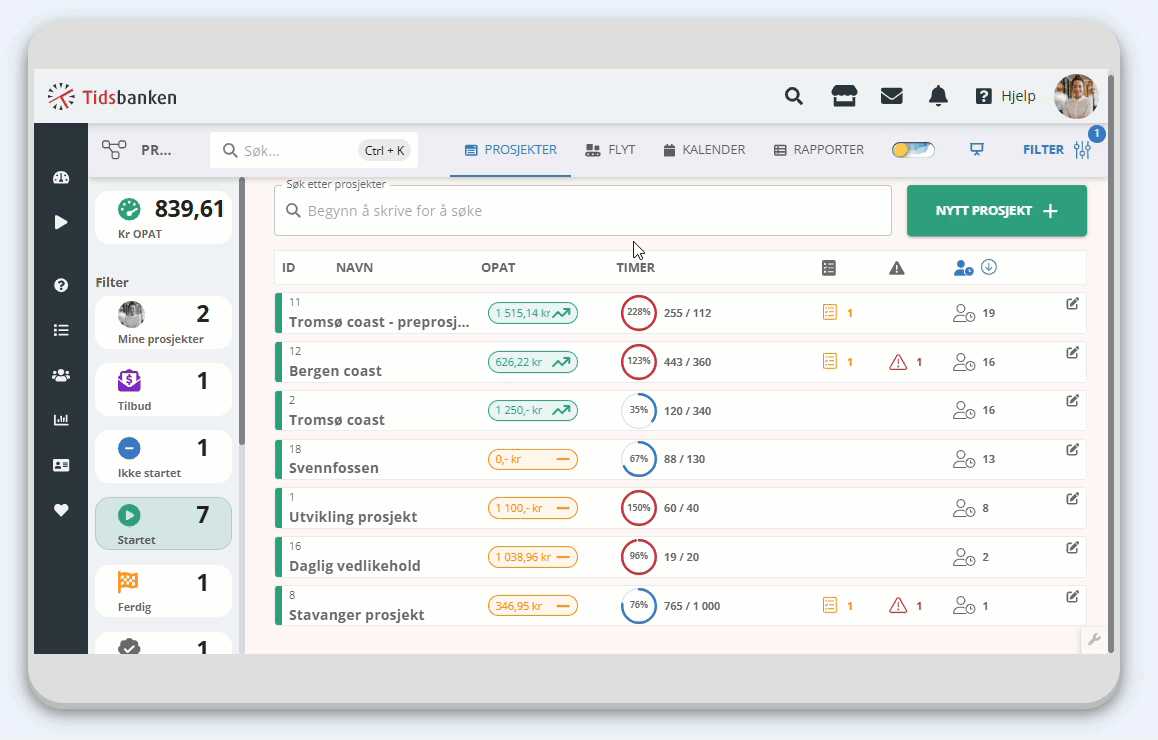This screenshot has width=1158, height=740.
Task: Edit the Stavanger prosjekt row
Action: 1072,596
